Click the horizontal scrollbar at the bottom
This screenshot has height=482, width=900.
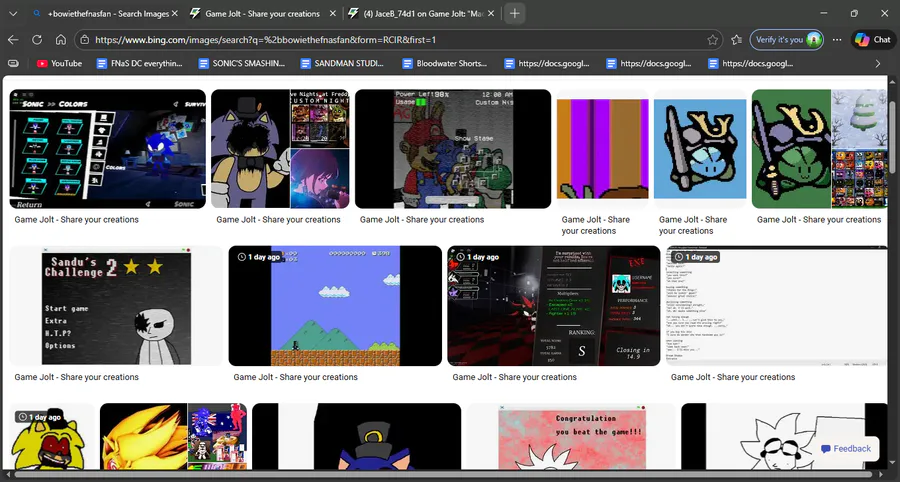442,475
